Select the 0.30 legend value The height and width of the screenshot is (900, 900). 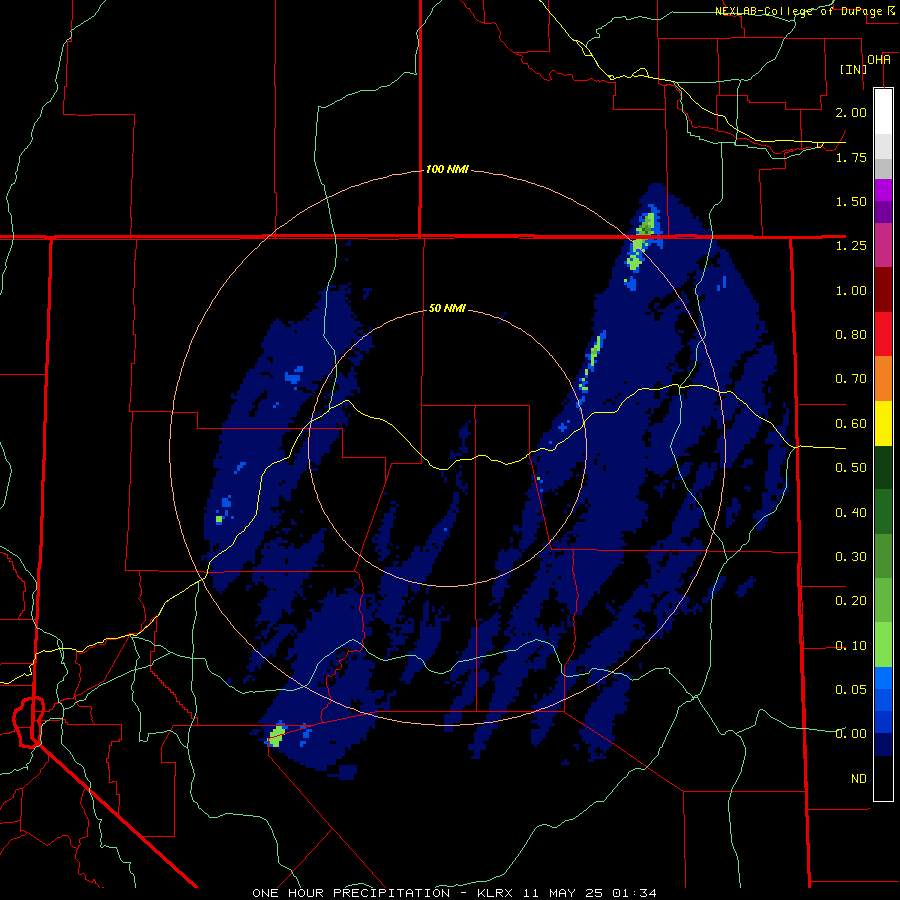tap(851, 557)
